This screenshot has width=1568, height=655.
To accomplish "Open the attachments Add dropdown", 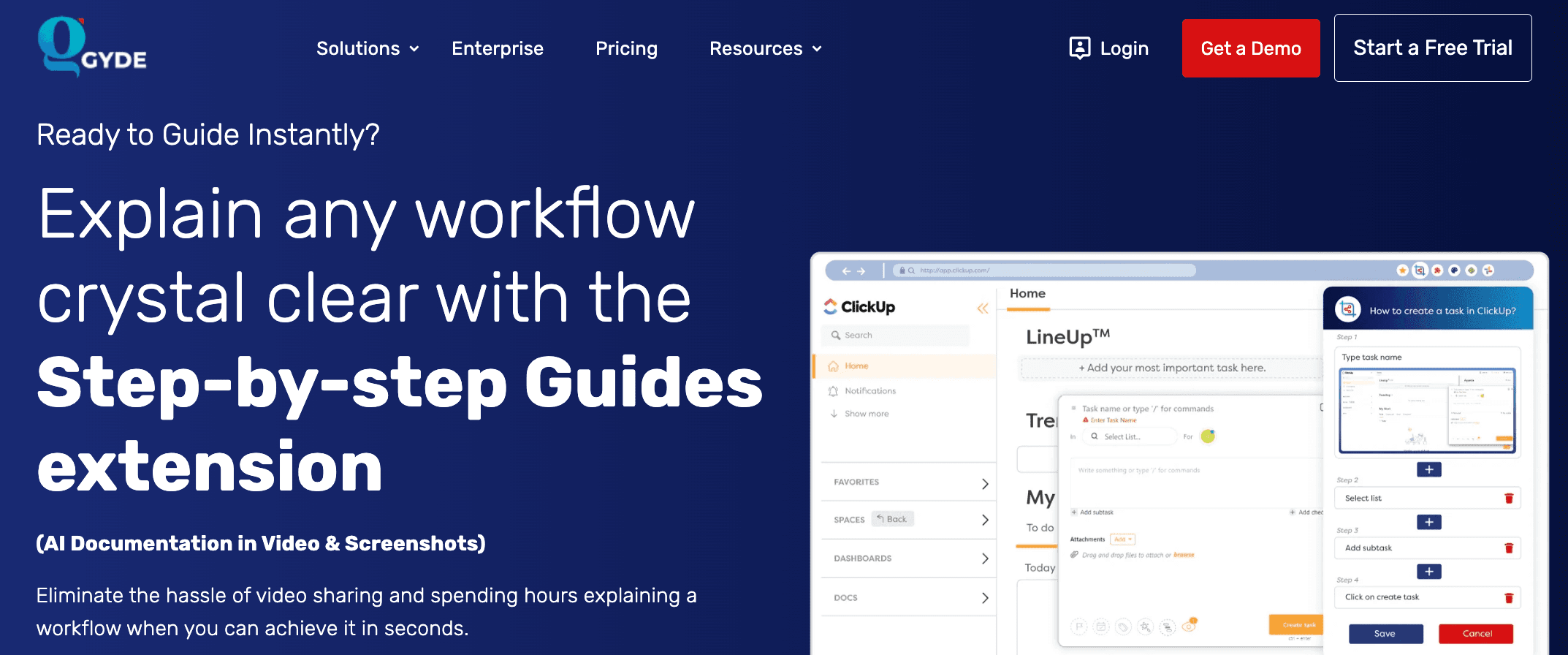I will (1122, 539).
